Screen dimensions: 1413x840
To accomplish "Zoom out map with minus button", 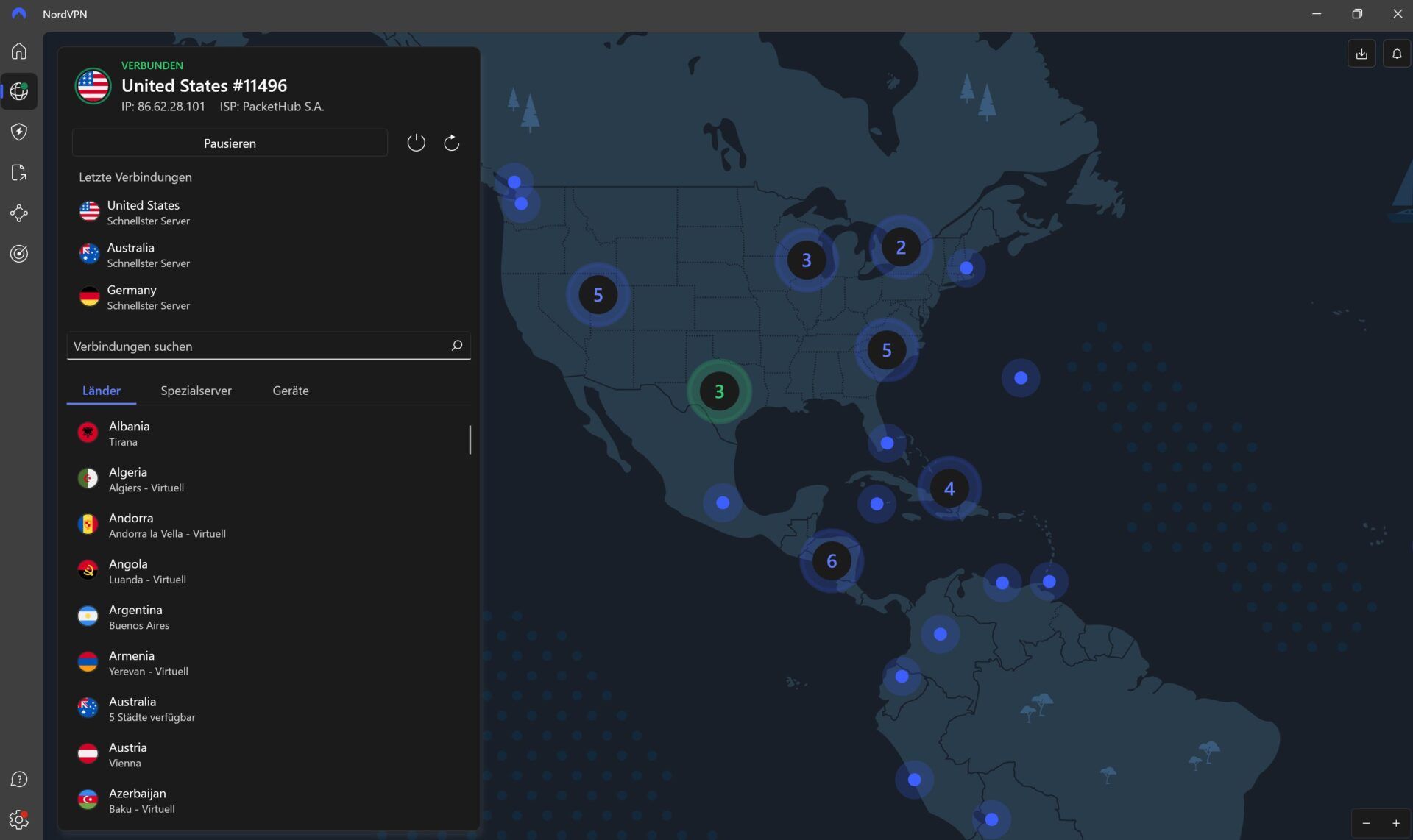I will point(1366,823).
